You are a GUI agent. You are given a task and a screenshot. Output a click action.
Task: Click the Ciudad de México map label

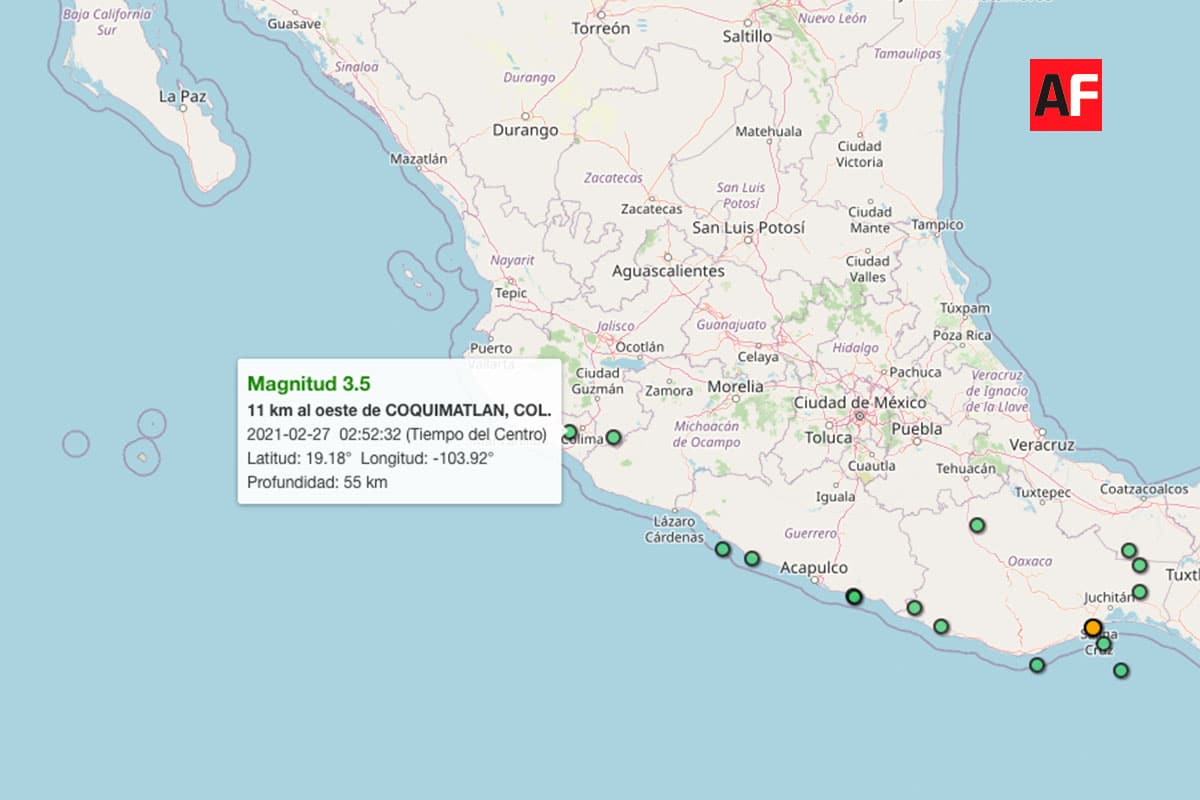859,402
